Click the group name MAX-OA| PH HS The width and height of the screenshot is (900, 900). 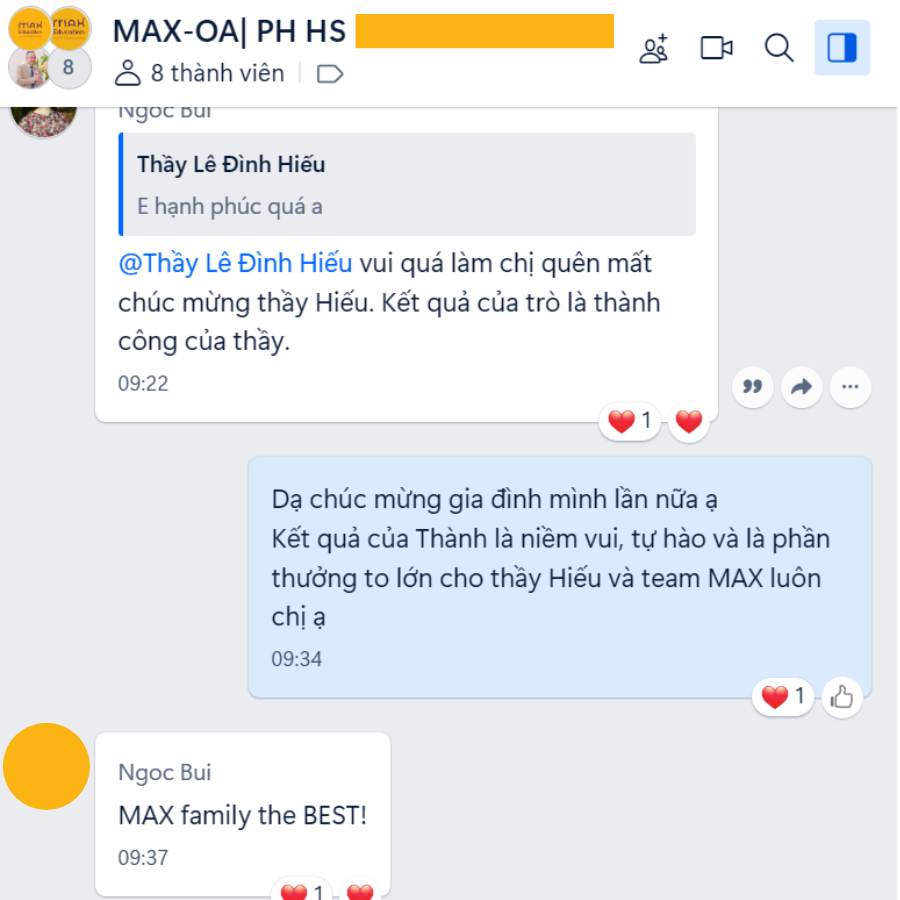(230, 32)
